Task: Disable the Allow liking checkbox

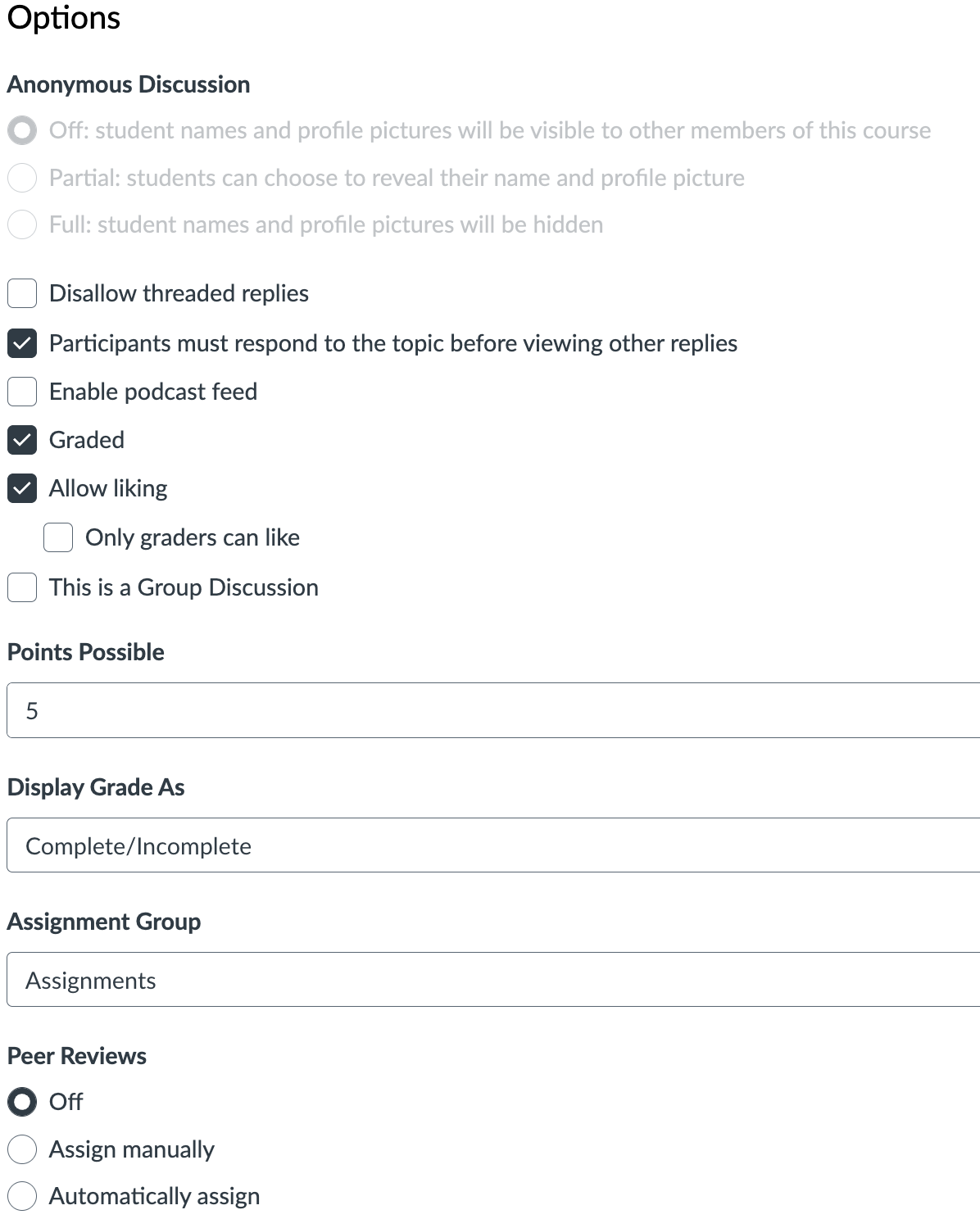Action: 22,488
